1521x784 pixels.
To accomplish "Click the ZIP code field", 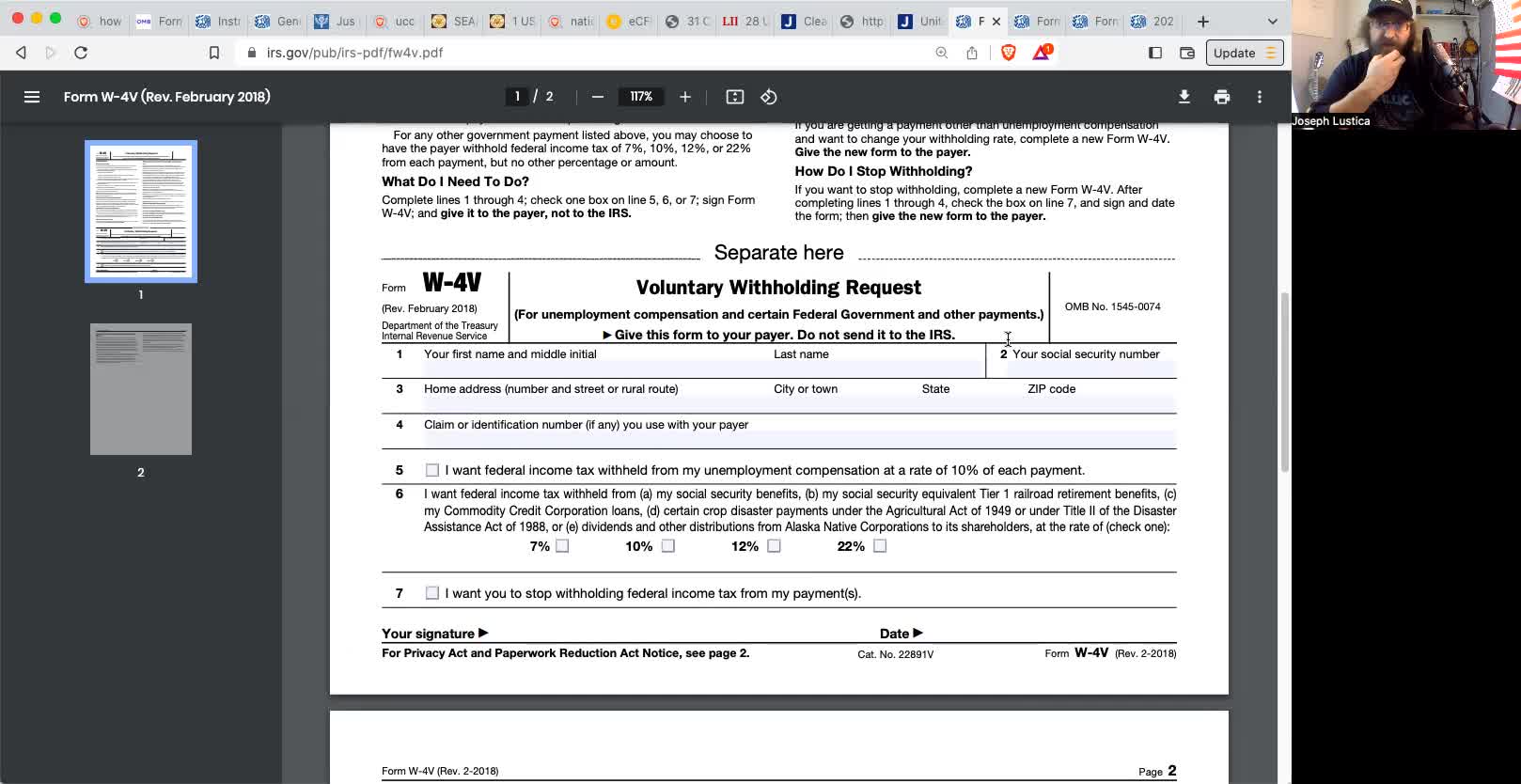I will pos(1102,404).
